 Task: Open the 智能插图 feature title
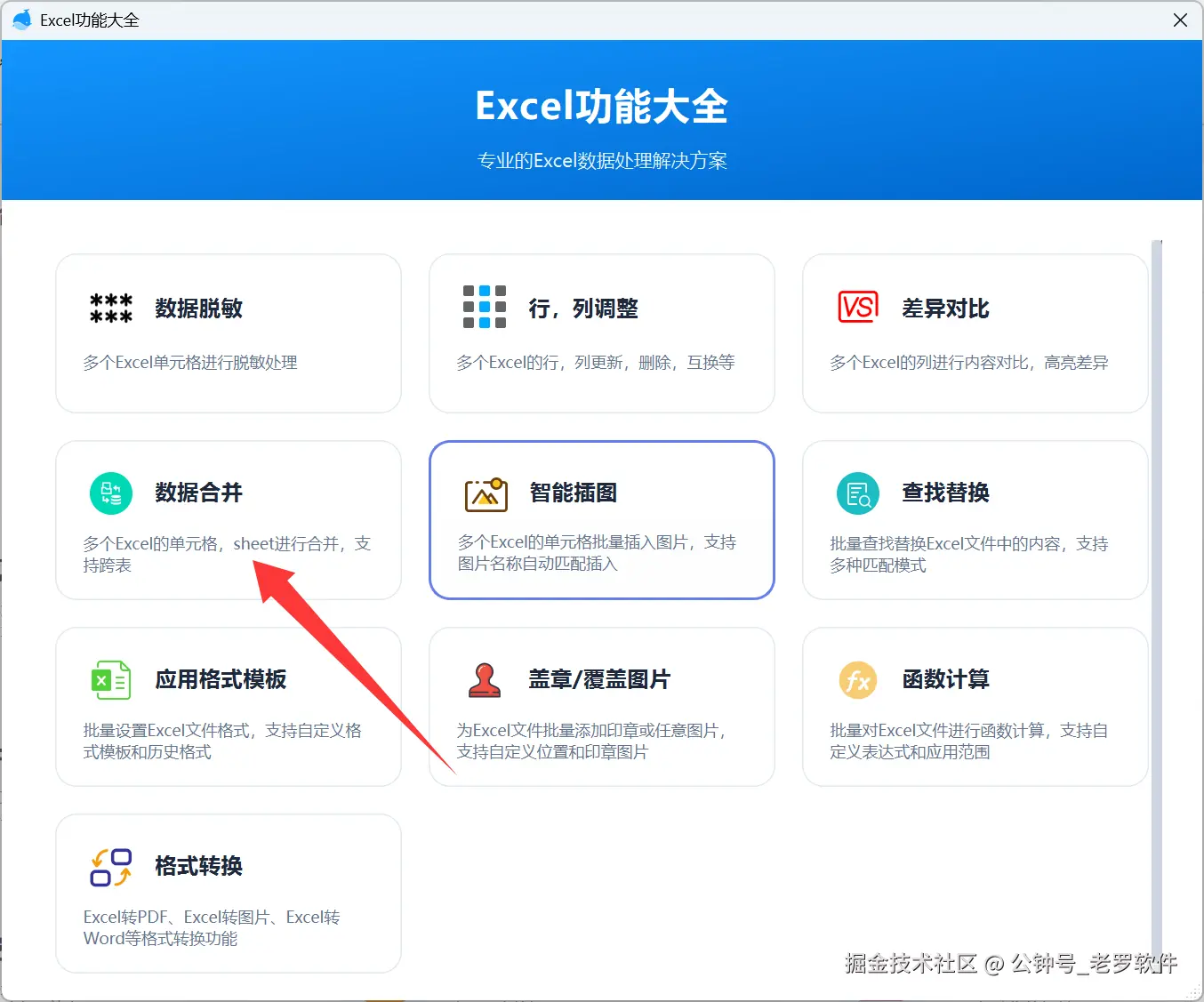click(573, 493)
